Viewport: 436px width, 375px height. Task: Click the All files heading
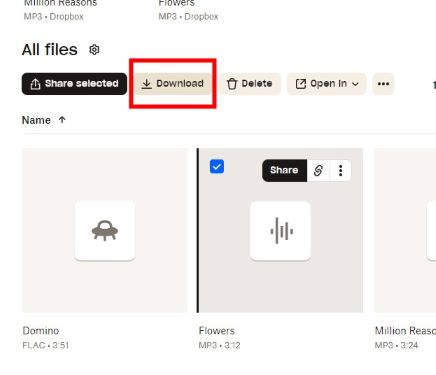(x=50, y=50)
